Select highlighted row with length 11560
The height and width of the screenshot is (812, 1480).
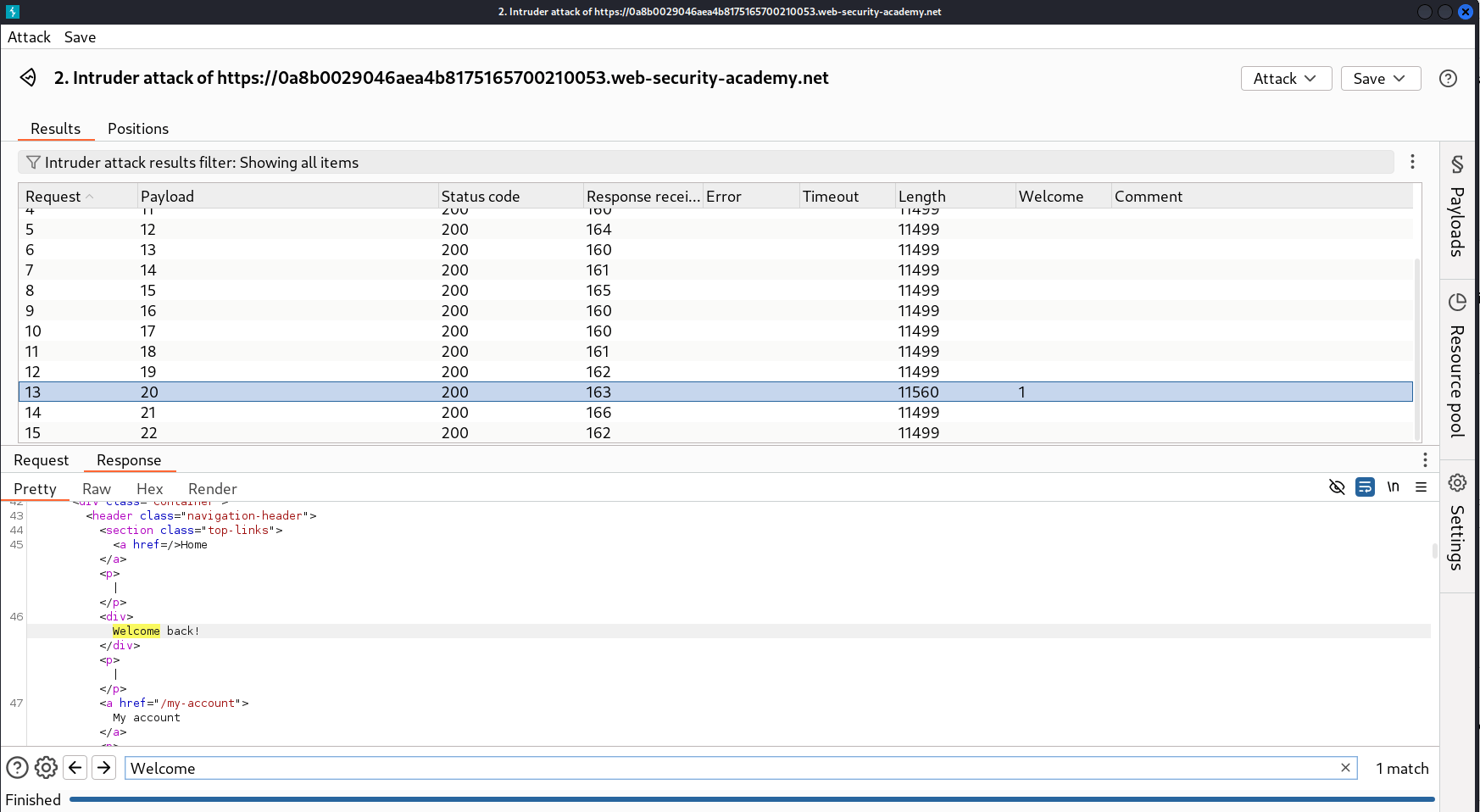pyautogui.click(x=715, y=392)
